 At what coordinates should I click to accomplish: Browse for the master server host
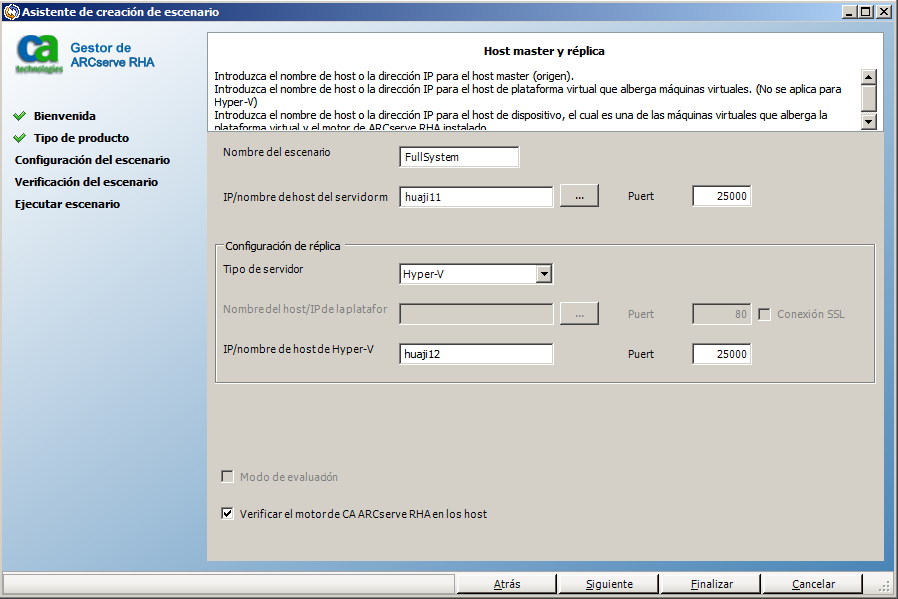580,196
